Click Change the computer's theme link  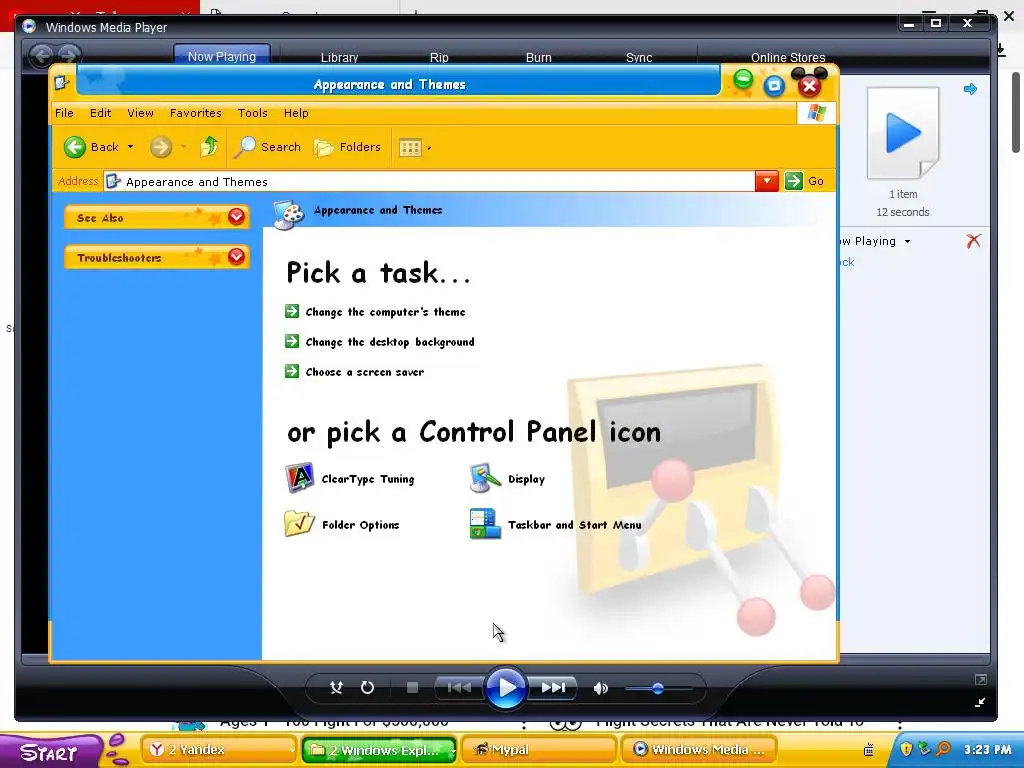point(385,312)
